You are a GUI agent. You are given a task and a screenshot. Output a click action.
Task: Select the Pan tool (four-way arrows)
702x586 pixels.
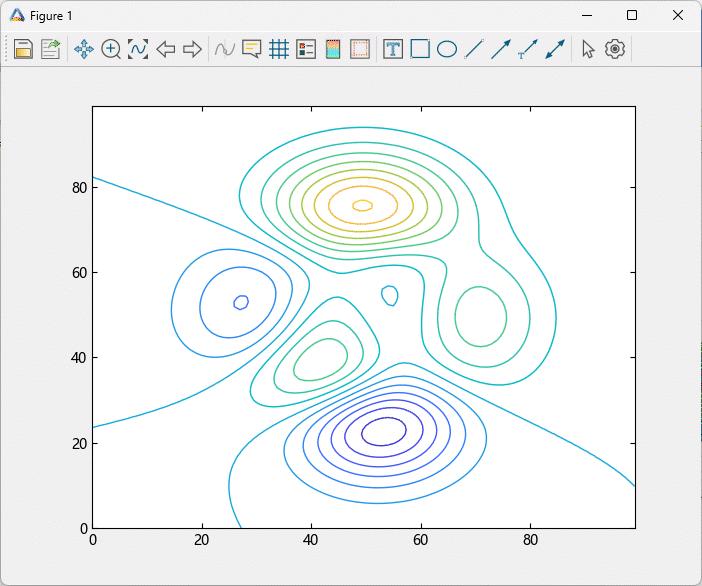pos(84,49)
